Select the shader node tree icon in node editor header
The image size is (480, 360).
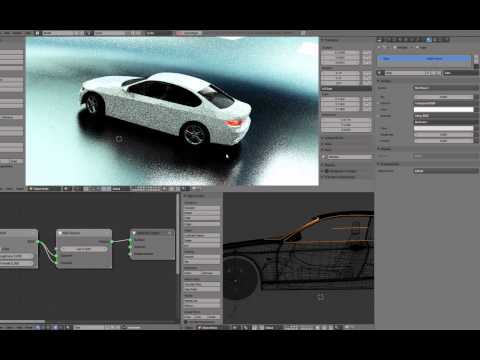click(x=38, y=327)
